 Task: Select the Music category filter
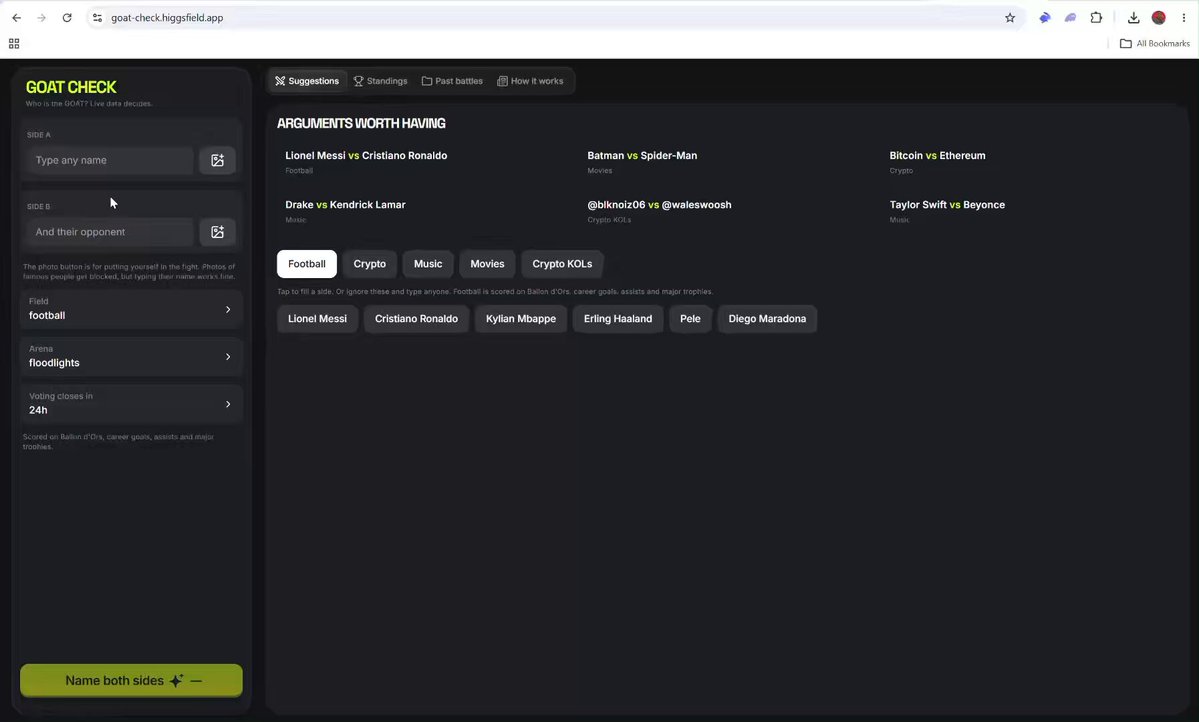pos(428,264)
